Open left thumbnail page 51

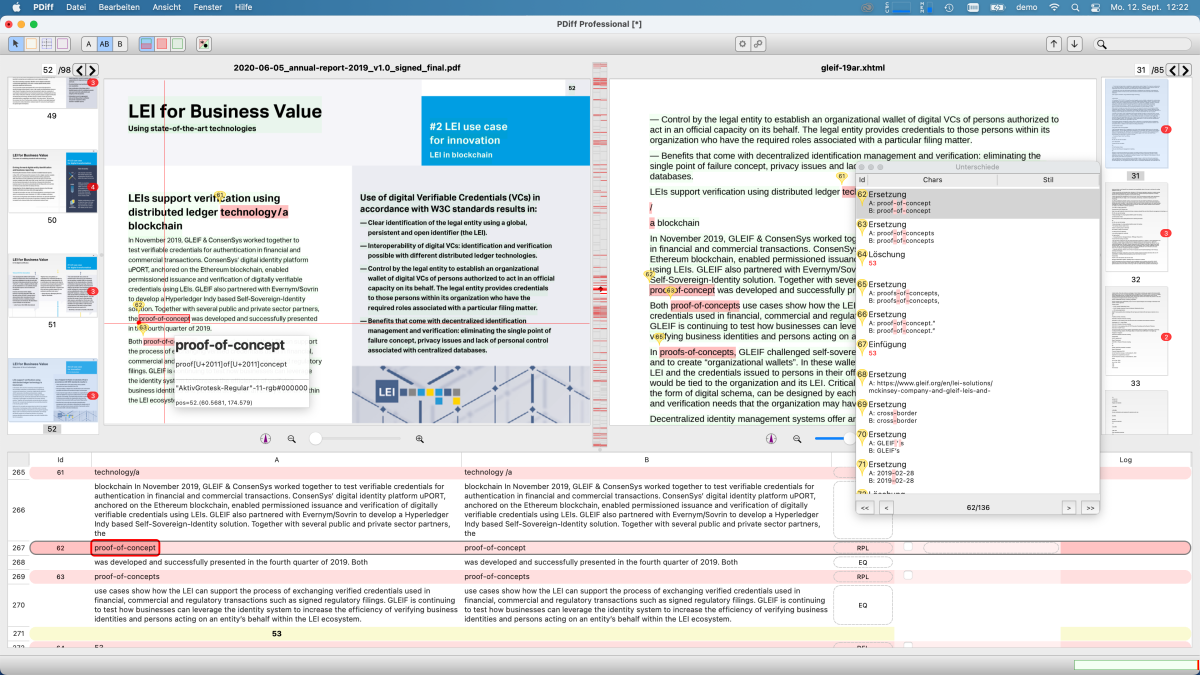click(53, 286)
